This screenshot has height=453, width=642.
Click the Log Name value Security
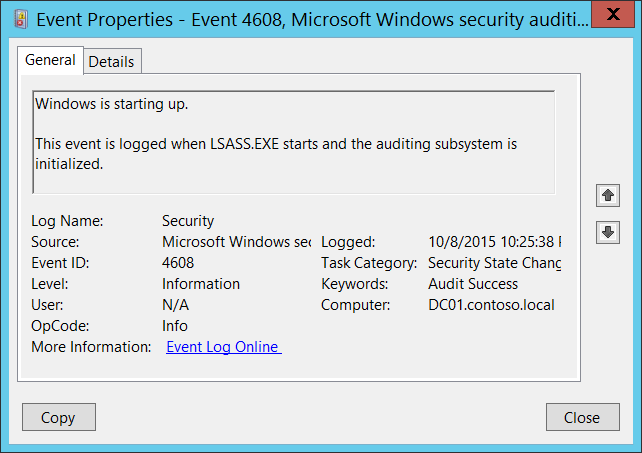188,221
